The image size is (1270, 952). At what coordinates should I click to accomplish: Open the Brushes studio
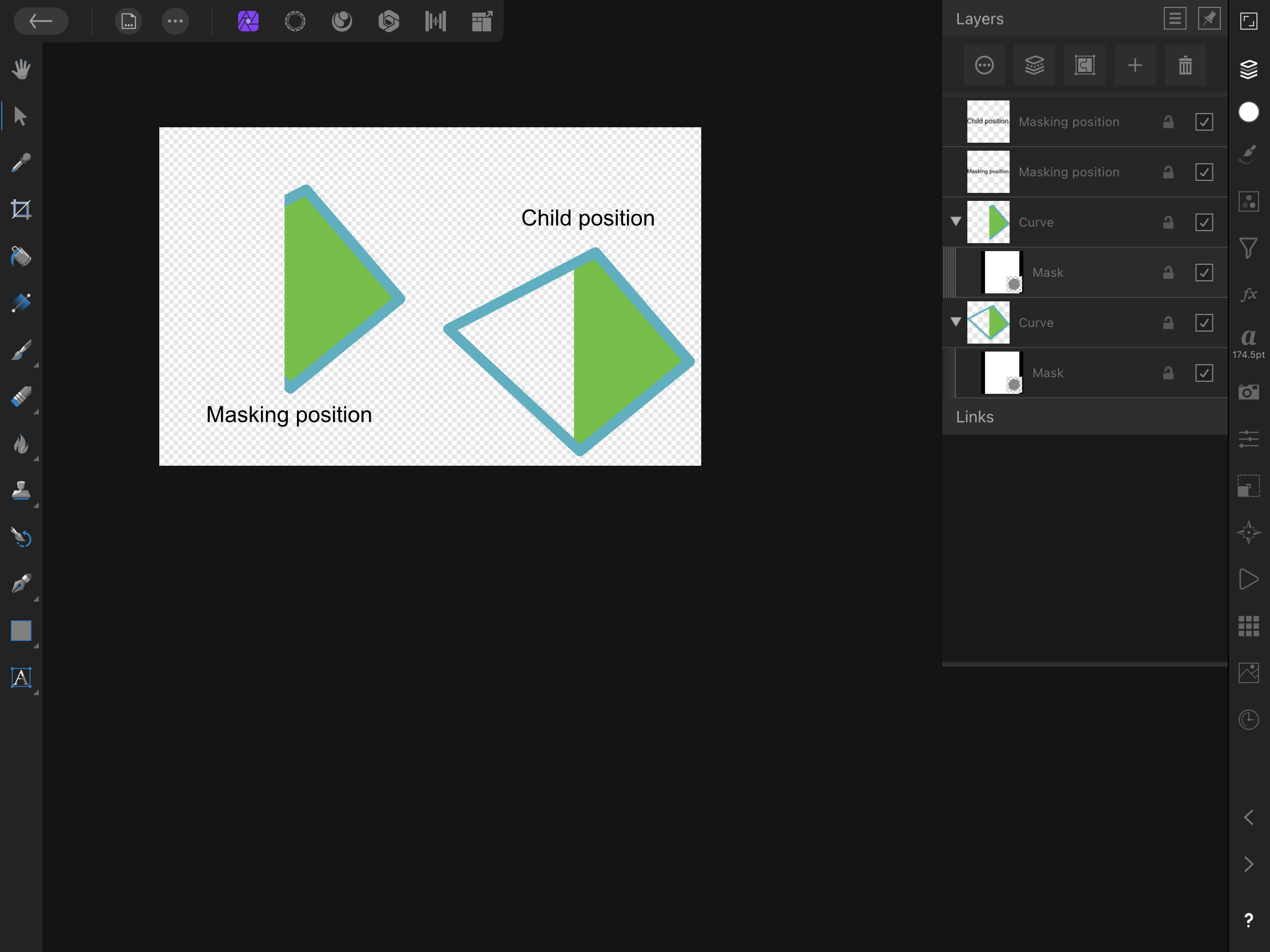click(x=1248, y=155)
